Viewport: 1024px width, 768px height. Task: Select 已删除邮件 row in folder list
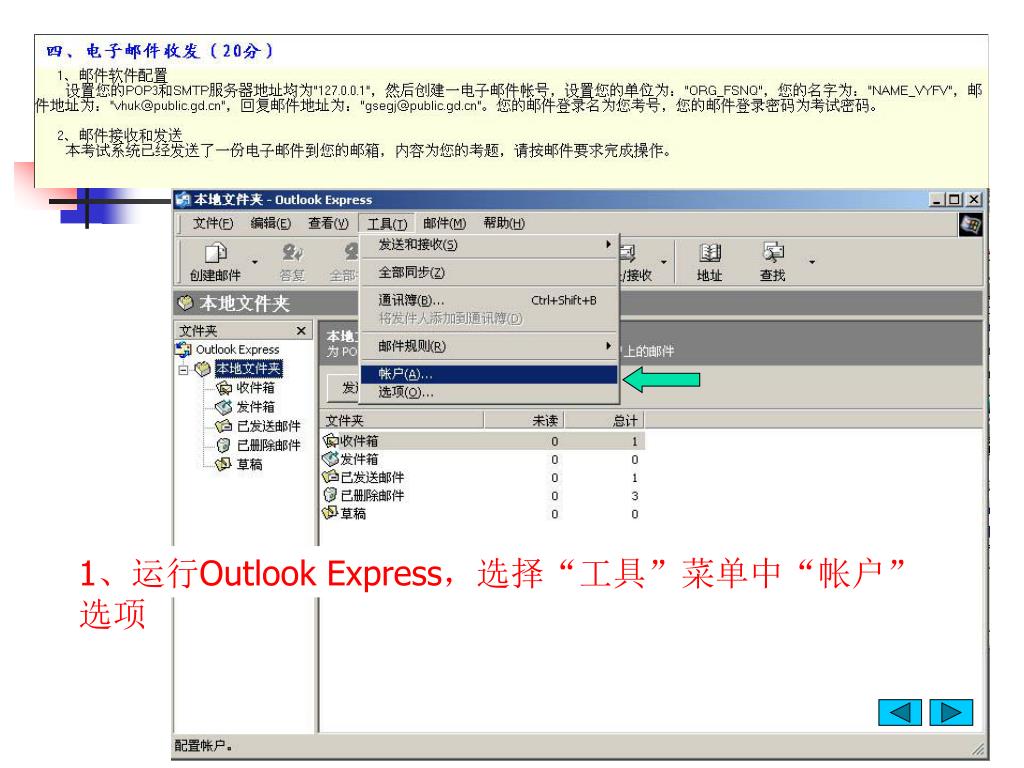click(483, 496)
